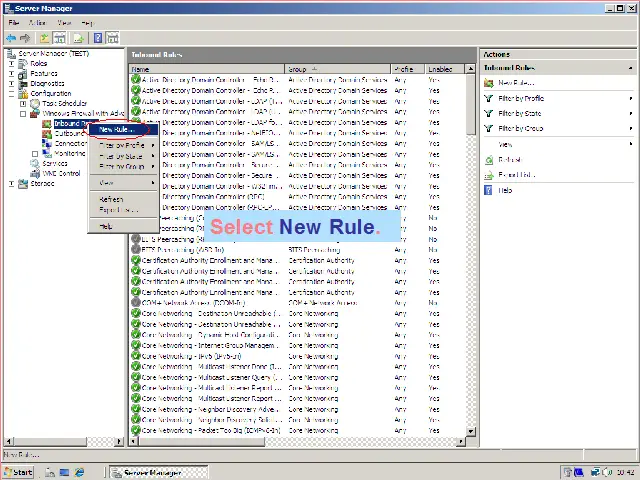Click View link in Actions pane

pyautogui.click(x=505, y=144)
